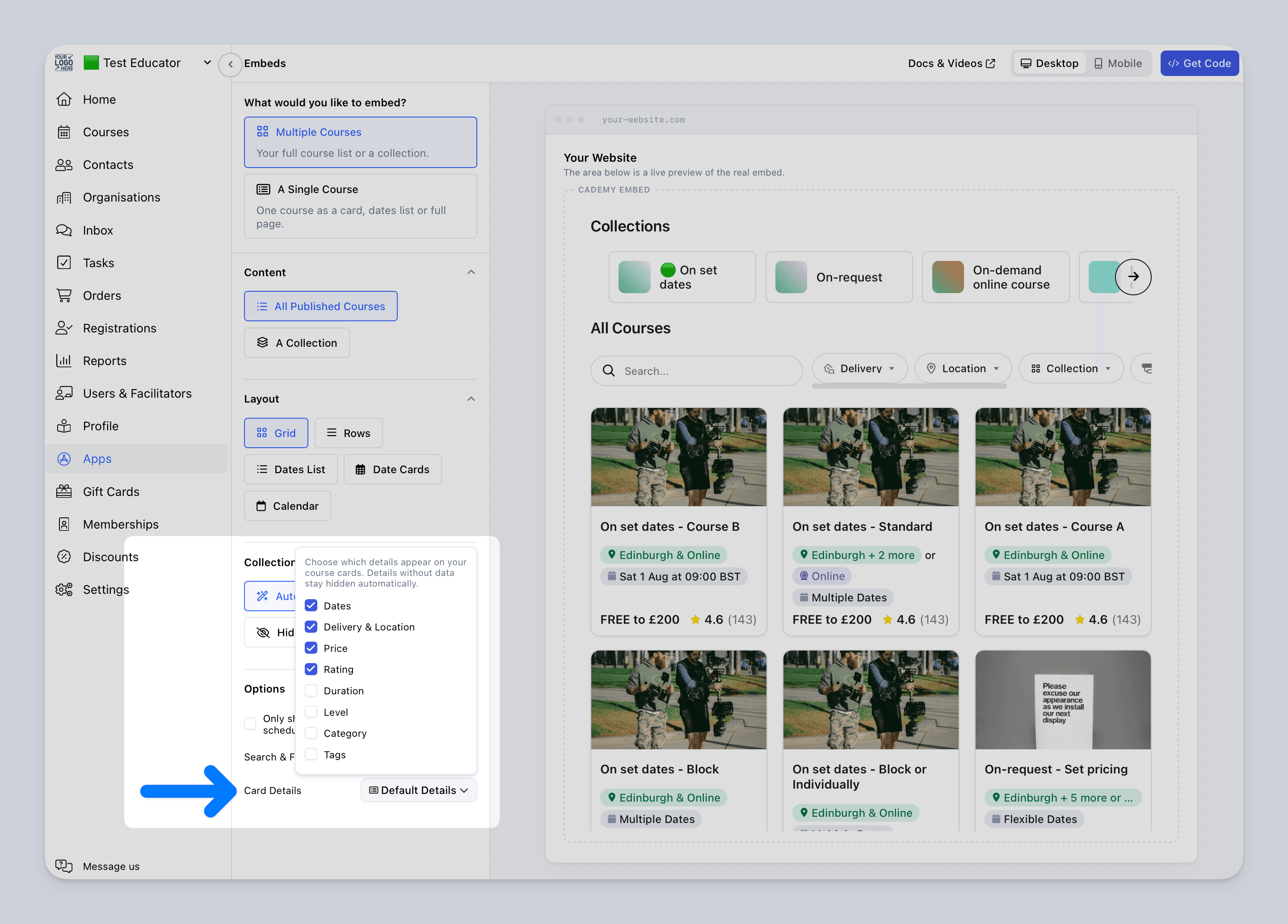Open On set dates - Course B thumbnail
This screenshot has height=924, width=1288.
(678, 457)
